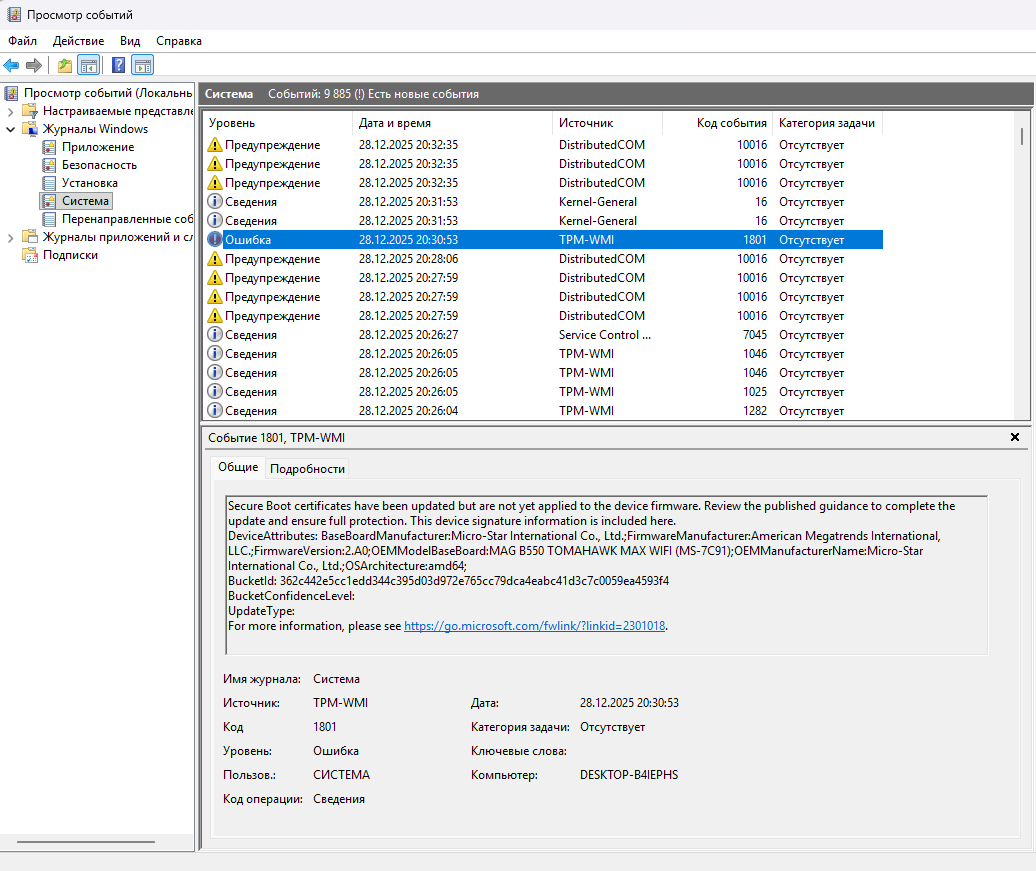Image resolution: width=1036 pixels, height=871 pixels.
Task: Click the up-one-level folder toolbar icon
Action: [65, 65]
